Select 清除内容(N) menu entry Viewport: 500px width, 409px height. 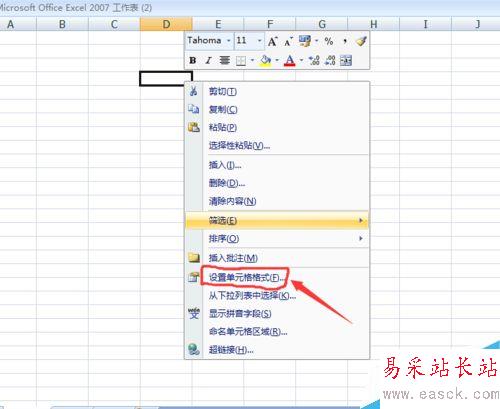point(277,201)
